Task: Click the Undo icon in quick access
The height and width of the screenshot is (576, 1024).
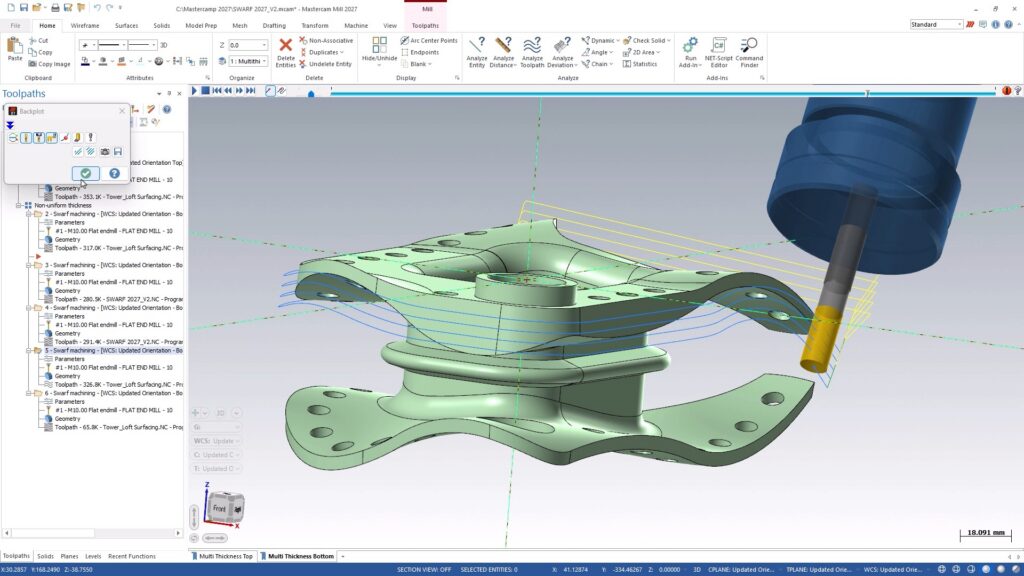Action: pyautogui.click(x=97, y=8)
